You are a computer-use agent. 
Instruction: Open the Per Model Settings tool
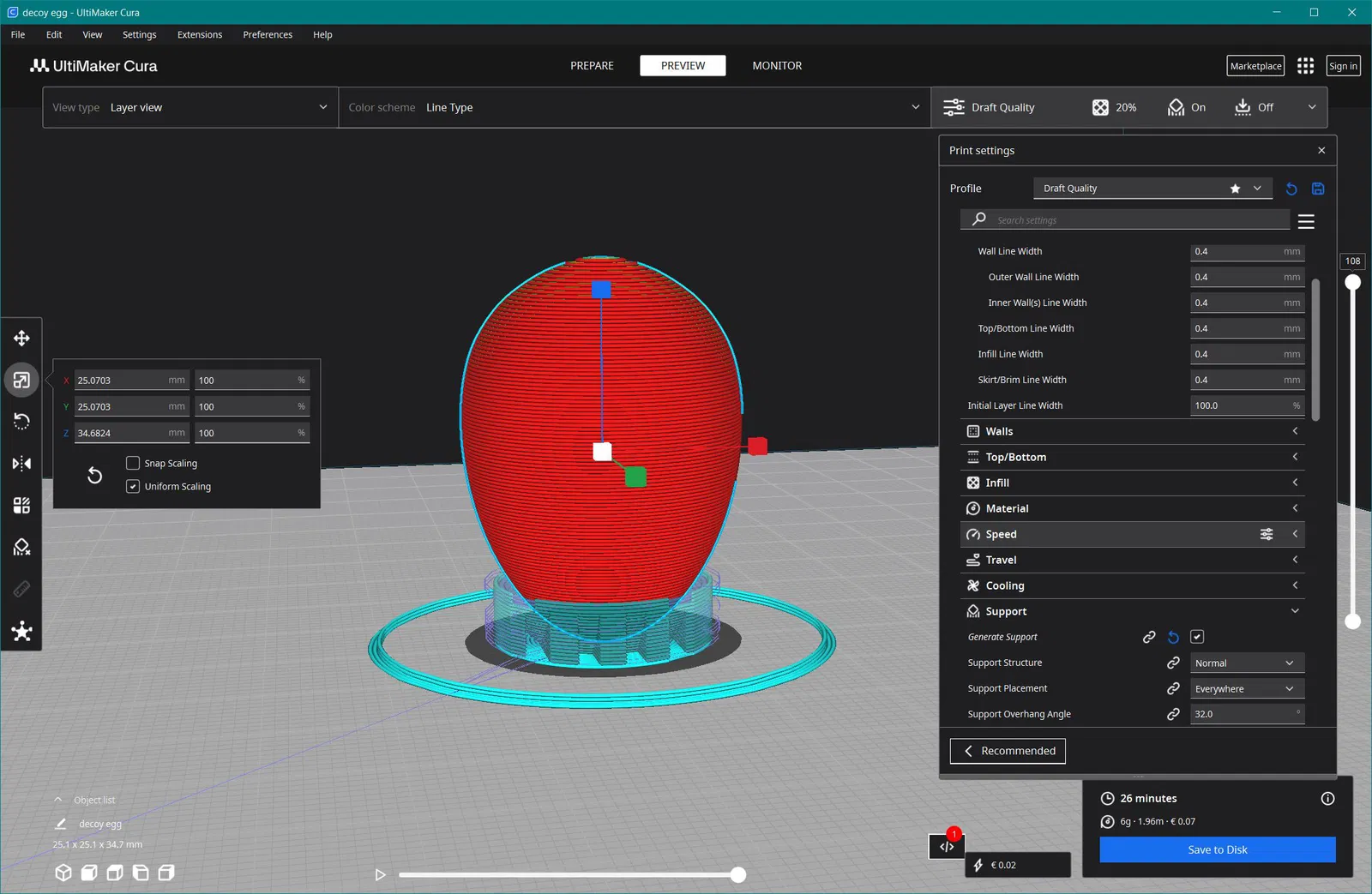tap(21, 506)
